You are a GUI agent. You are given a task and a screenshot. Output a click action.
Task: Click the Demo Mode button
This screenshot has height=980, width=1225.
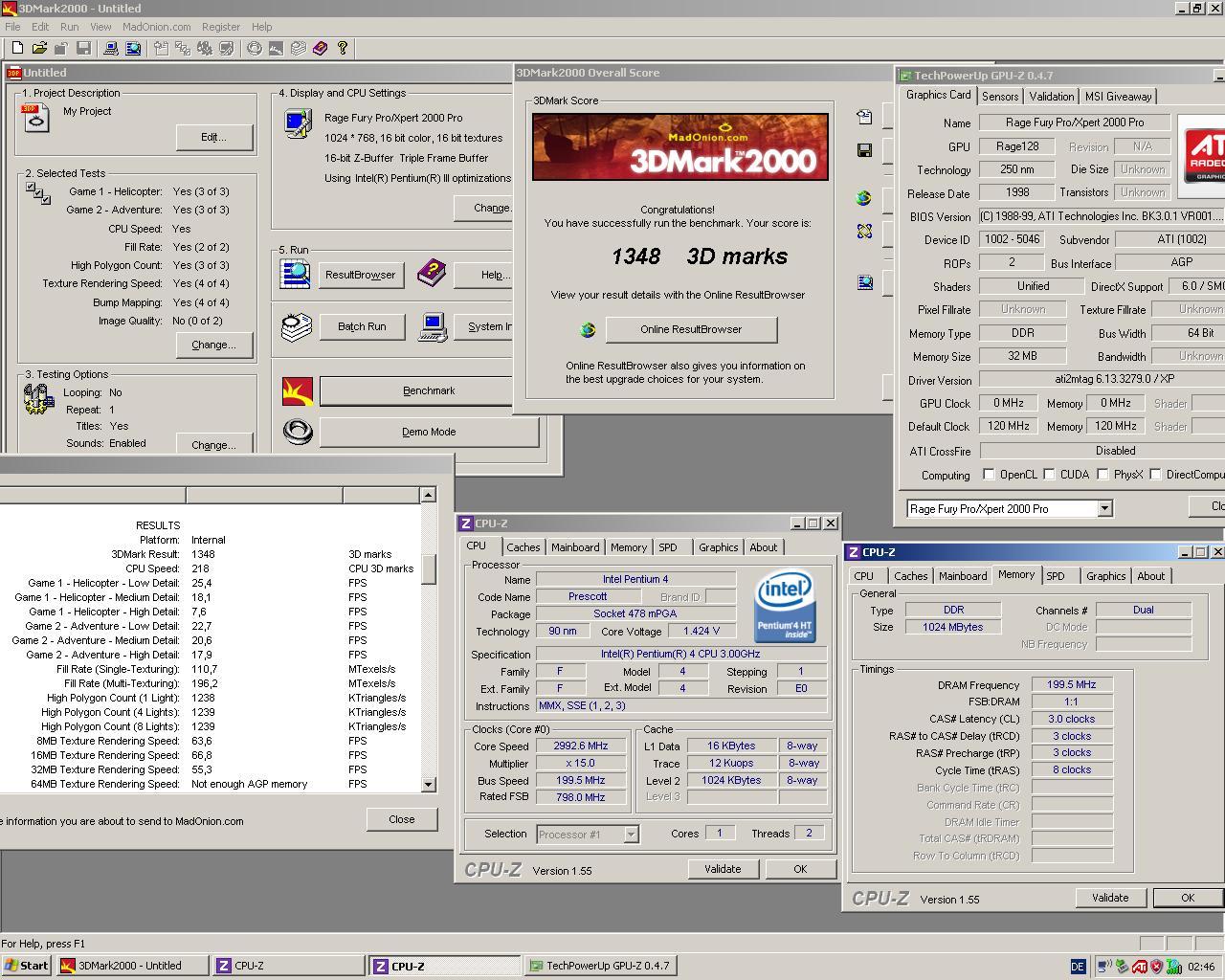click(x=429, y=432)
